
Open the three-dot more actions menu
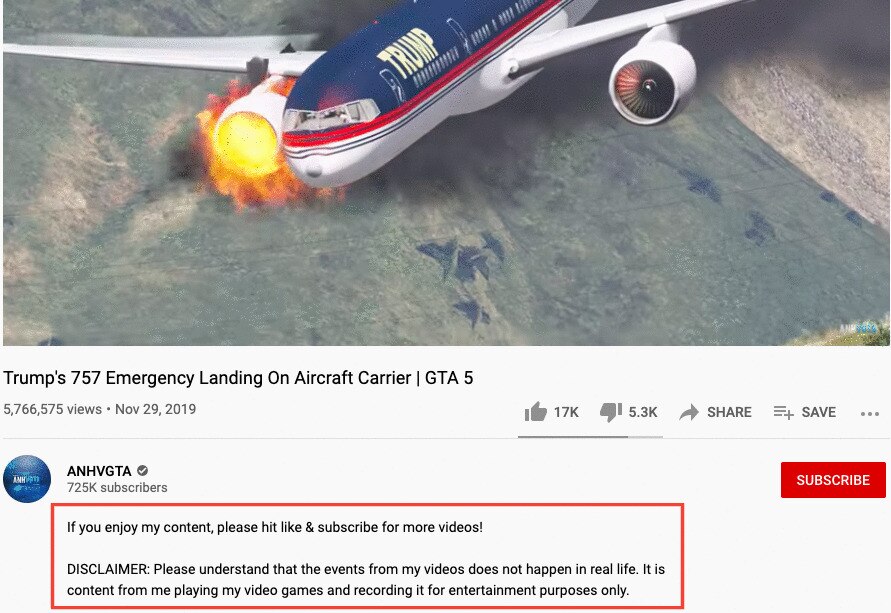point(869,414)
